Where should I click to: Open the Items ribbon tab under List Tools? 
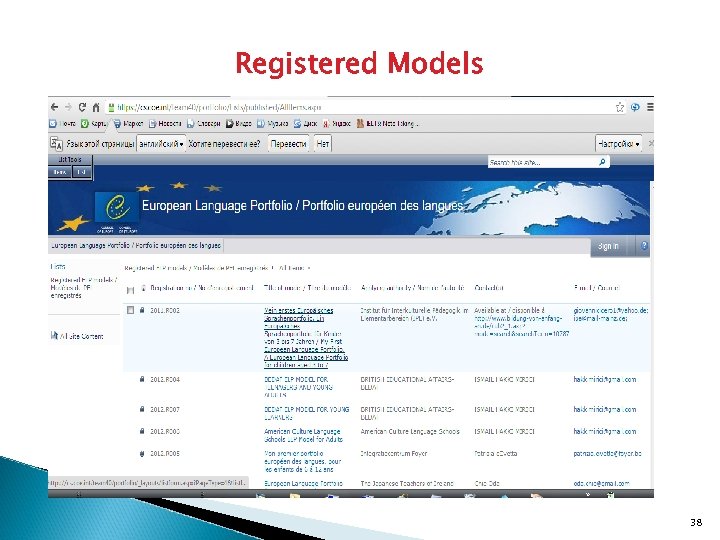tap(60, 172)
